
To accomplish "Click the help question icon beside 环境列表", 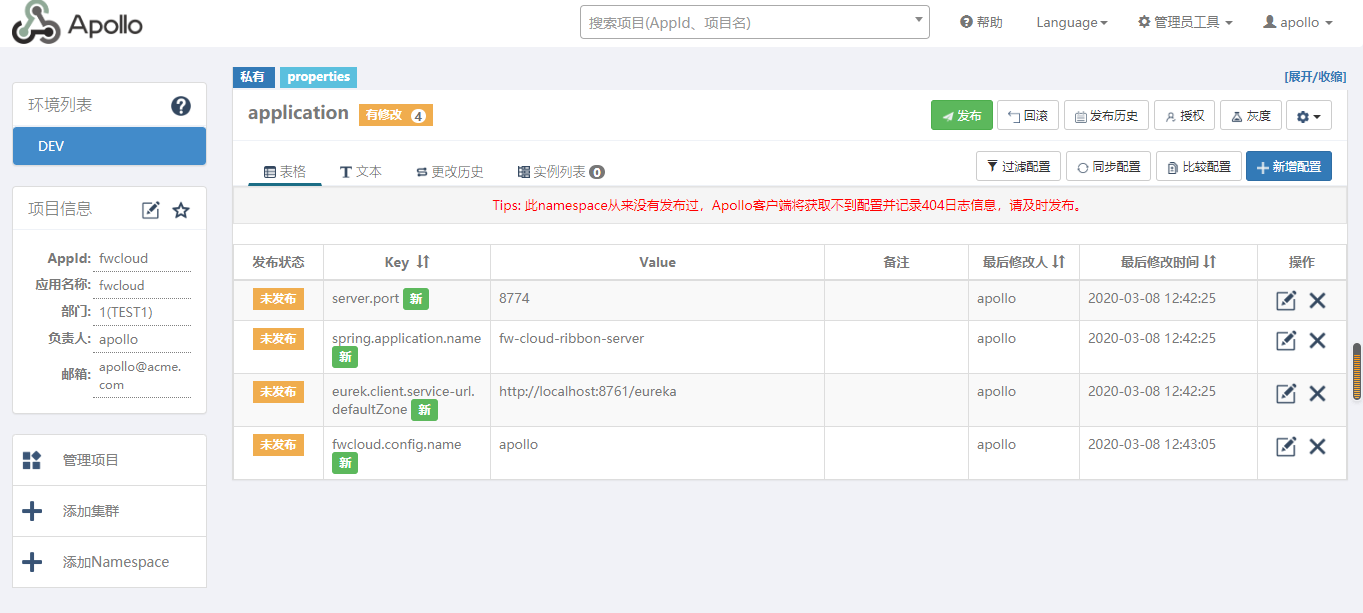I will tap(181, 106).
